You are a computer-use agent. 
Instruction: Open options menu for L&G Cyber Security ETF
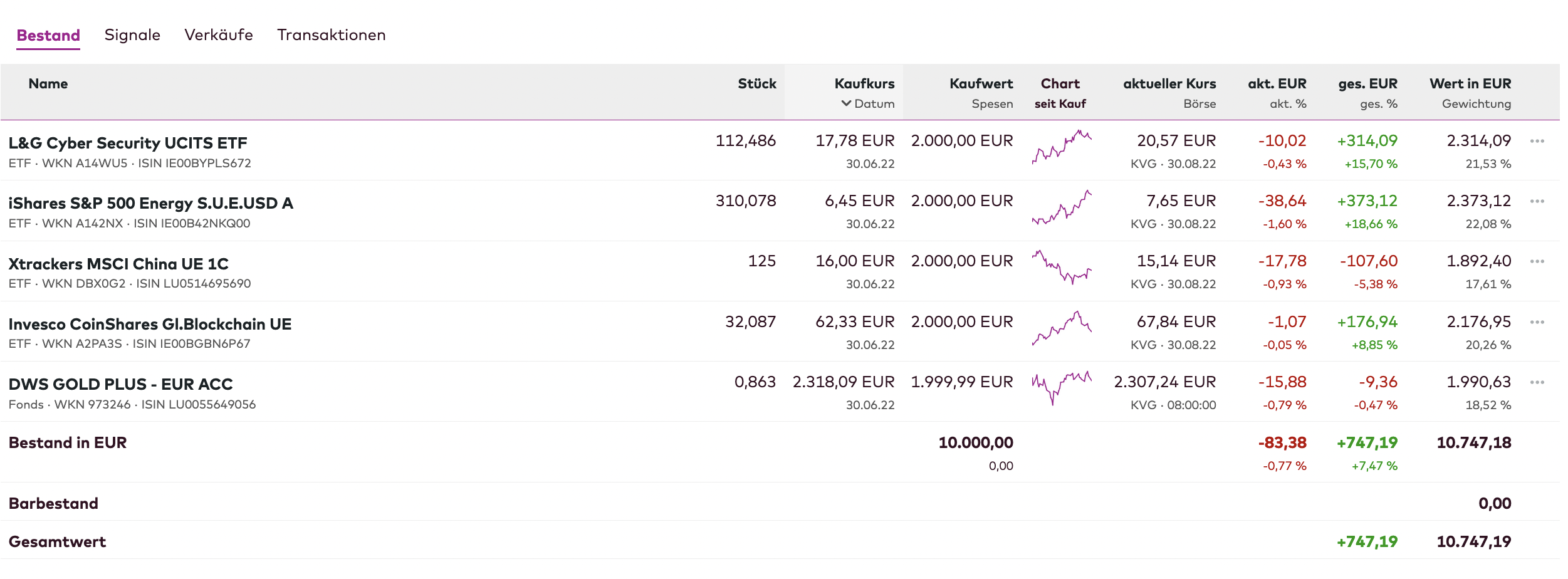[1537, 141]
